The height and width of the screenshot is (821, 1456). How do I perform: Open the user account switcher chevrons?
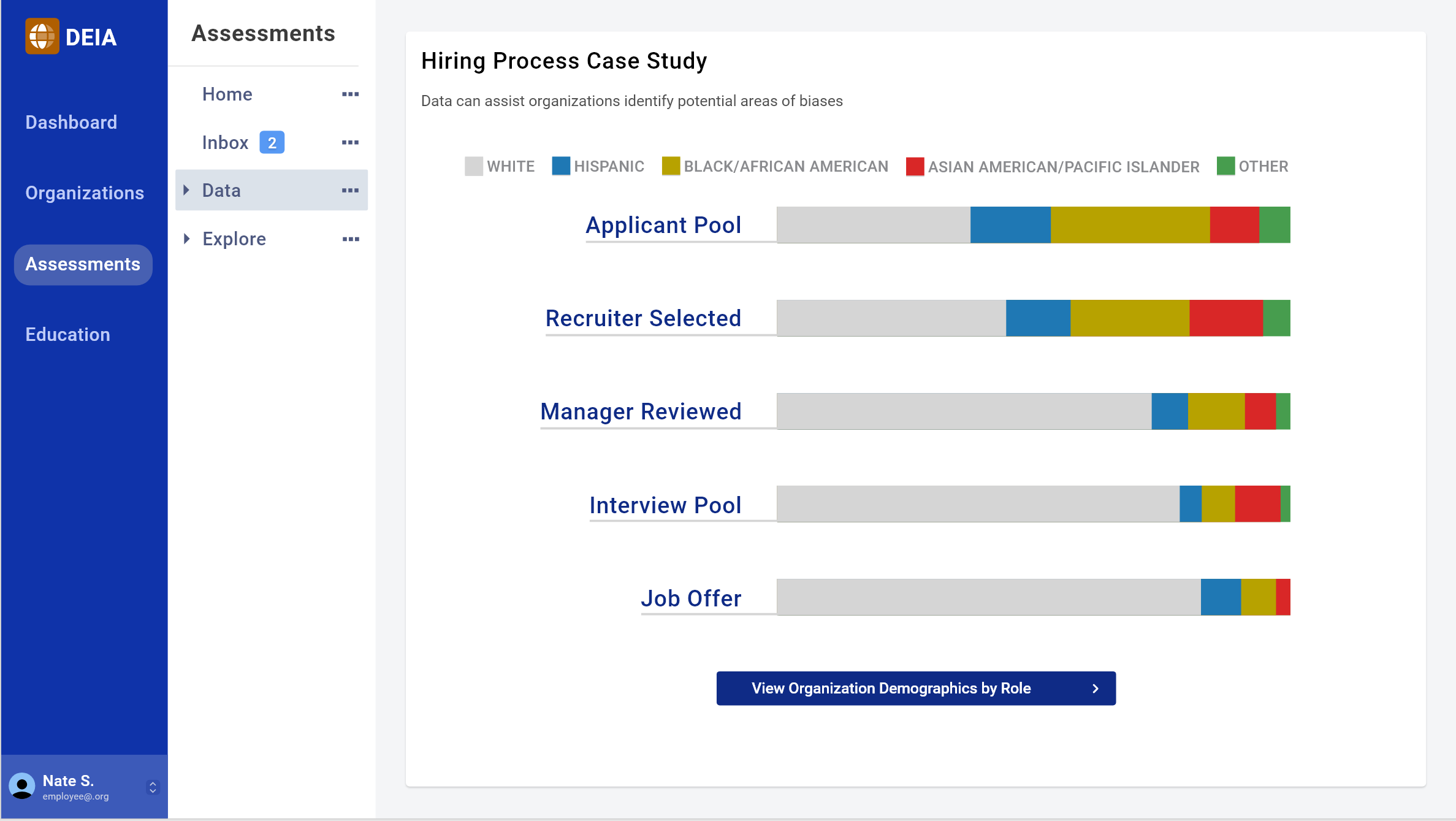coord(153,787)
